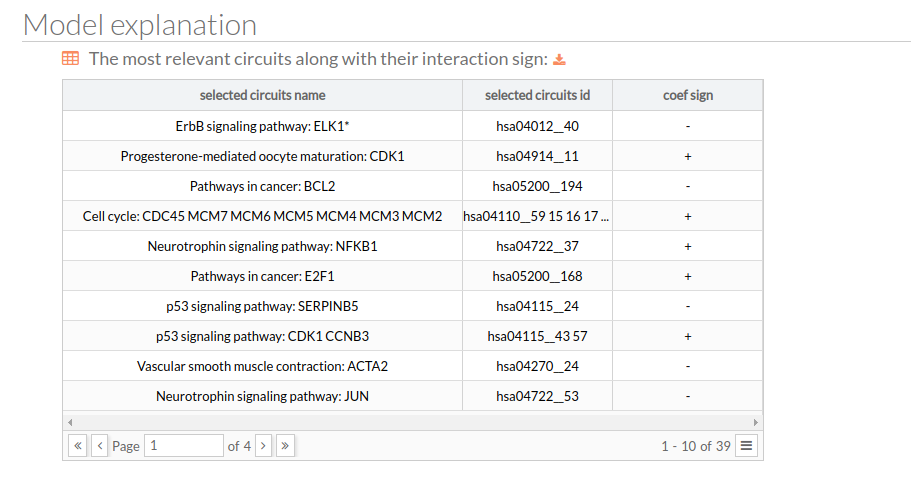Screen dimensions: 911x493
Task: Sort by coef sign column header
Action: pyautogui.click(x=688, y=95)
